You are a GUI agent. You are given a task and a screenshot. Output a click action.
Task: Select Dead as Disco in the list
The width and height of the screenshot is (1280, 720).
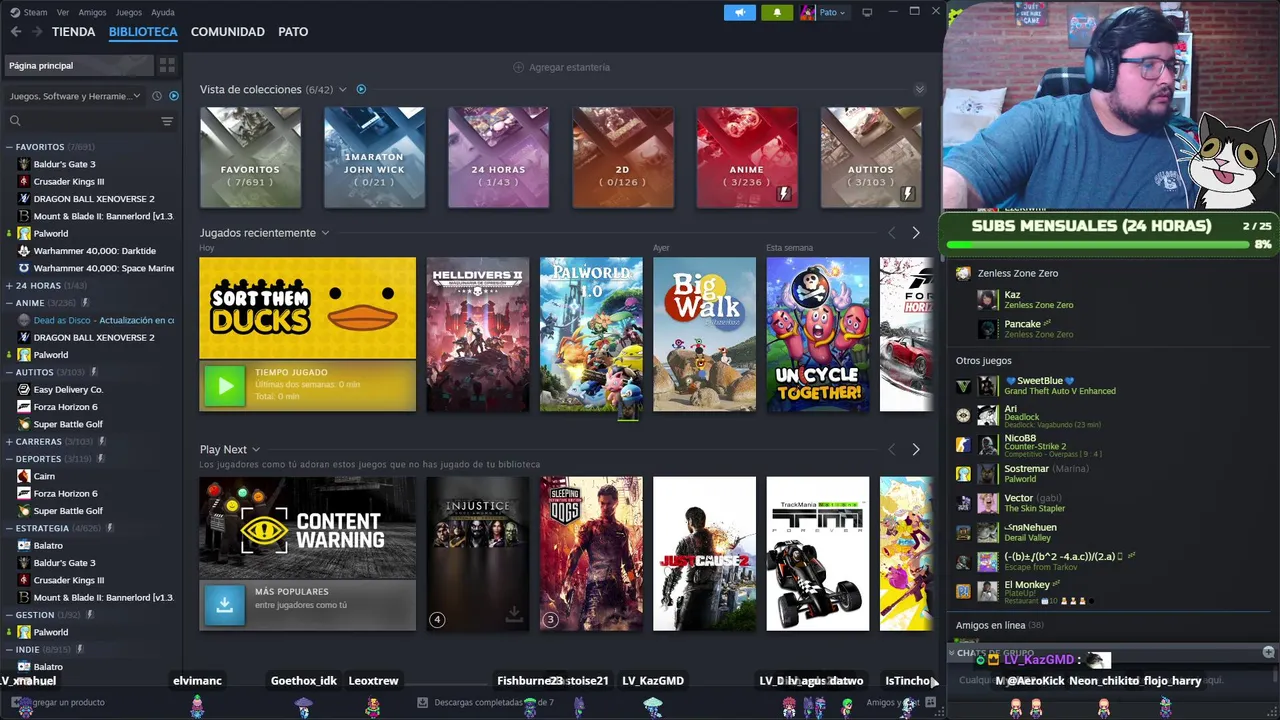click(x=95, y=320)
